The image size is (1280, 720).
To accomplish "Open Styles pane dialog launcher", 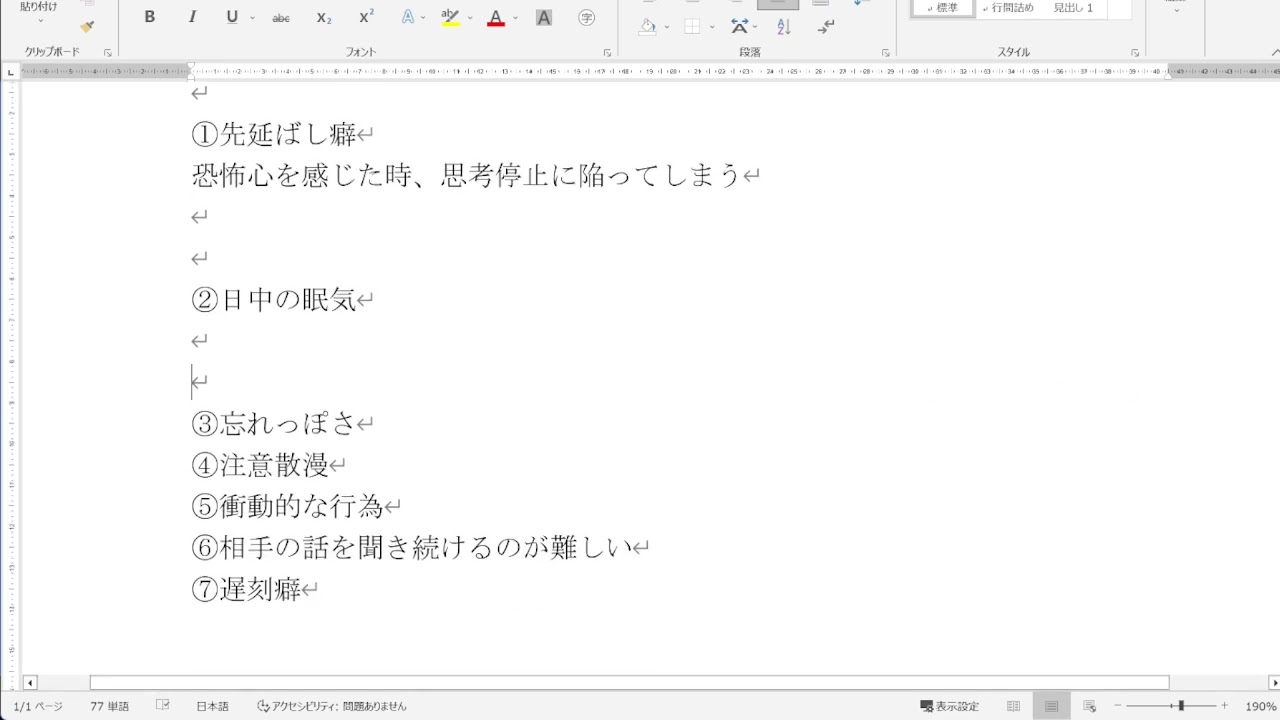I will tap(1135, 52).
